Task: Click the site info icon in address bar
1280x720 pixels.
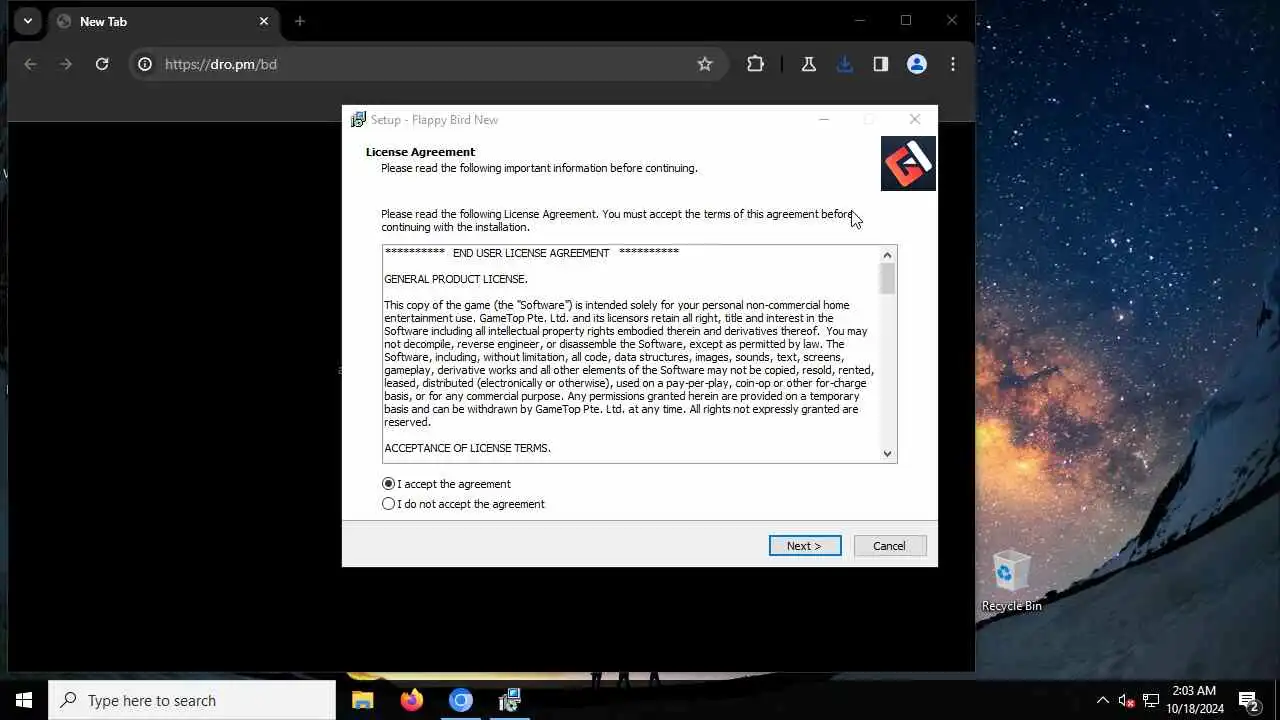Action: click(145, 64)
